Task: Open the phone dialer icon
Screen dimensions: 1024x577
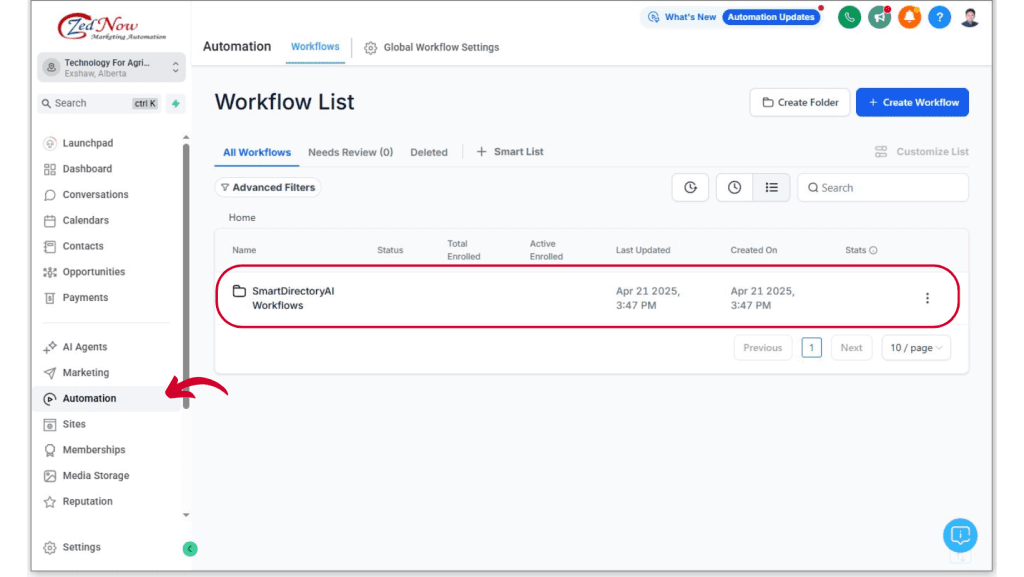Action: tap(848, 17)
